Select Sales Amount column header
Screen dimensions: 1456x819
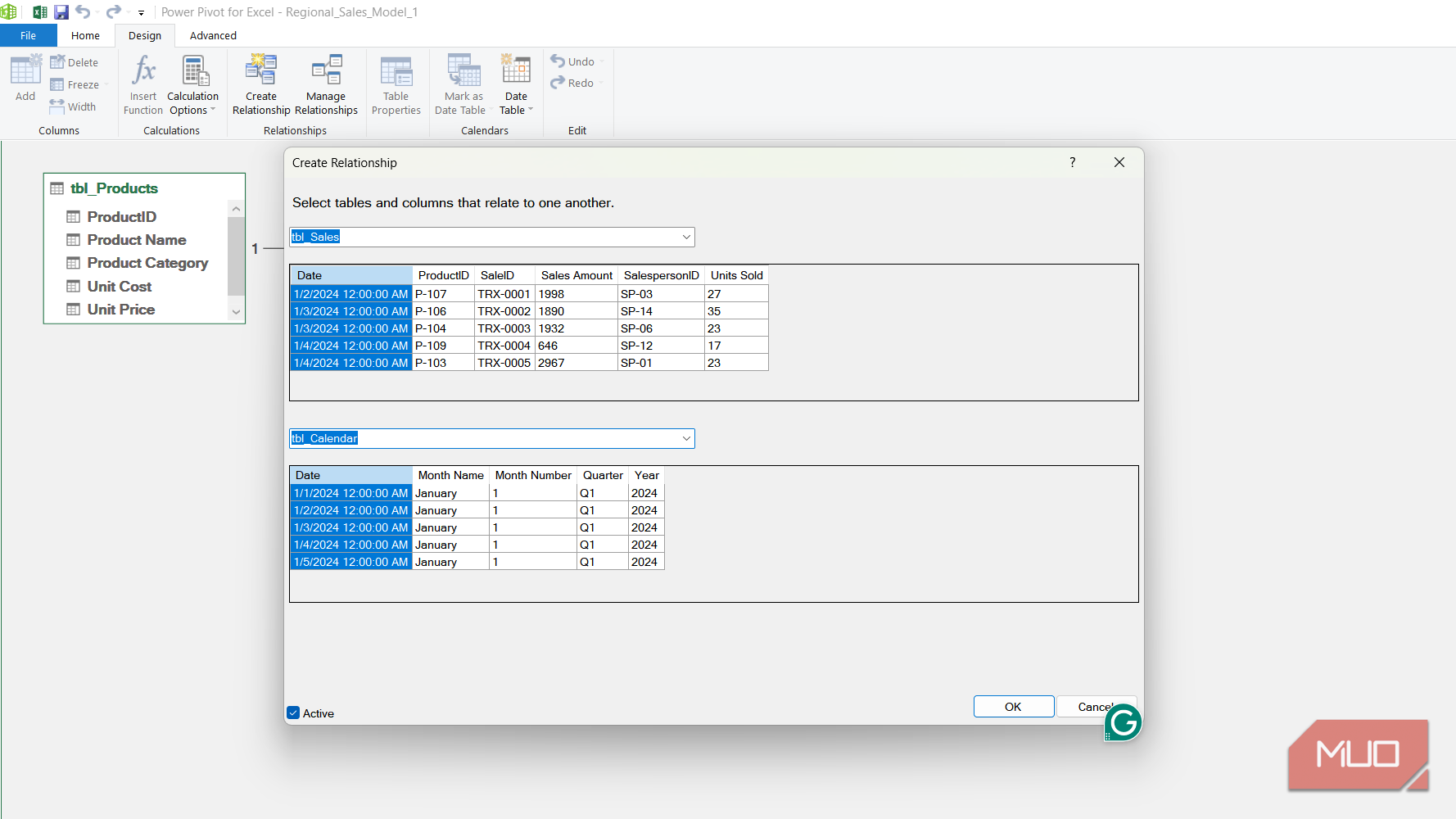point(577,275)
